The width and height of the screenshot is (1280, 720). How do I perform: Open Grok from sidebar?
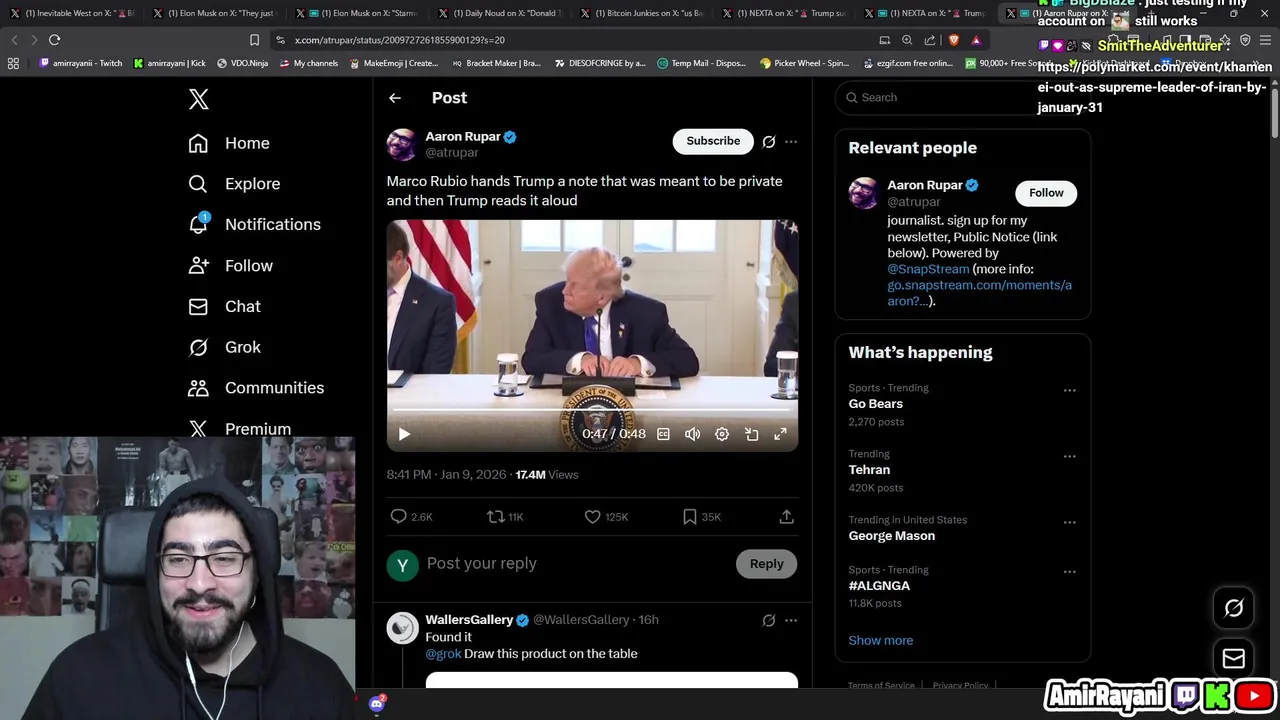click(224, 347)
